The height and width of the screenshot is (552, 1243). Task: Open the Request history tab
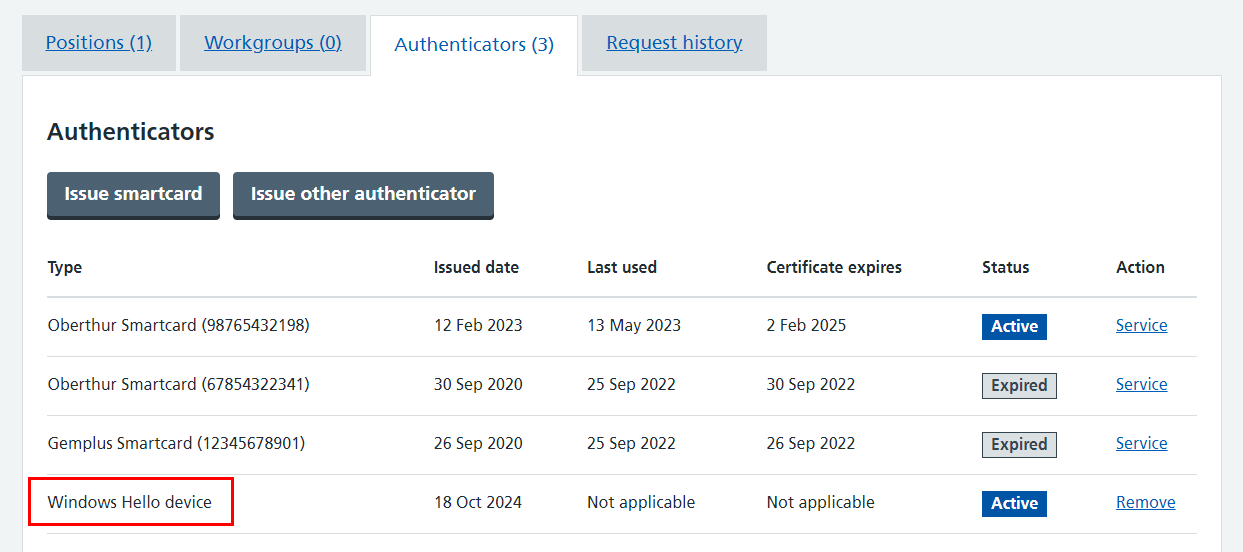tap(674, 43)
